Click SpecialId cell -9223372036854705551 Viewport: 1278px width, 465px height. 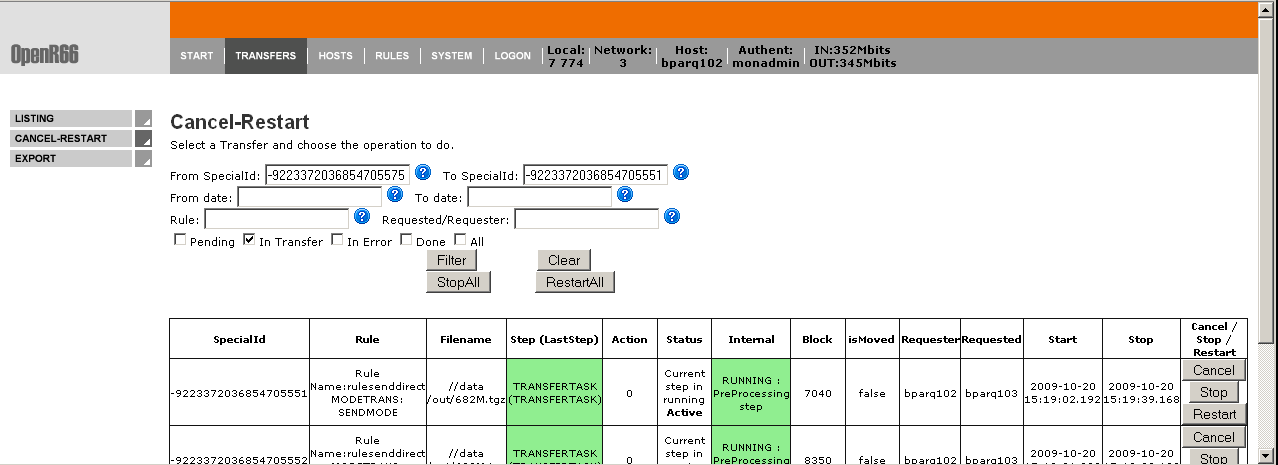click(240, 393)
